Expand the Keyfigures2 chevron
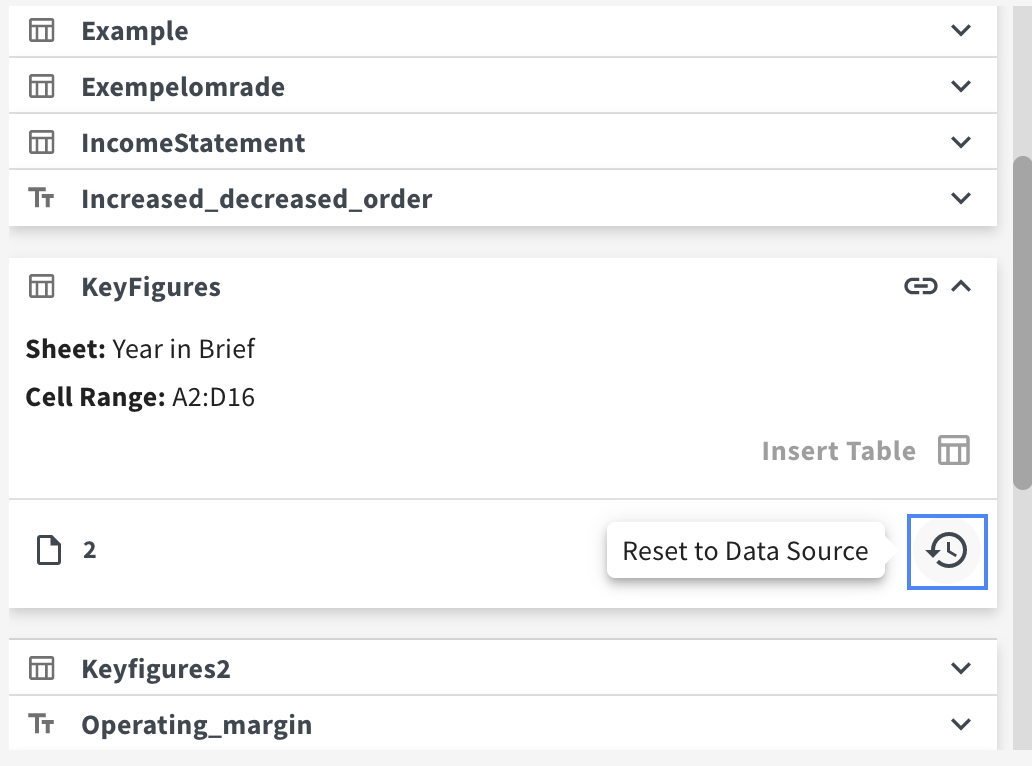Screen dimensions: 1032x766 (961, 668)
